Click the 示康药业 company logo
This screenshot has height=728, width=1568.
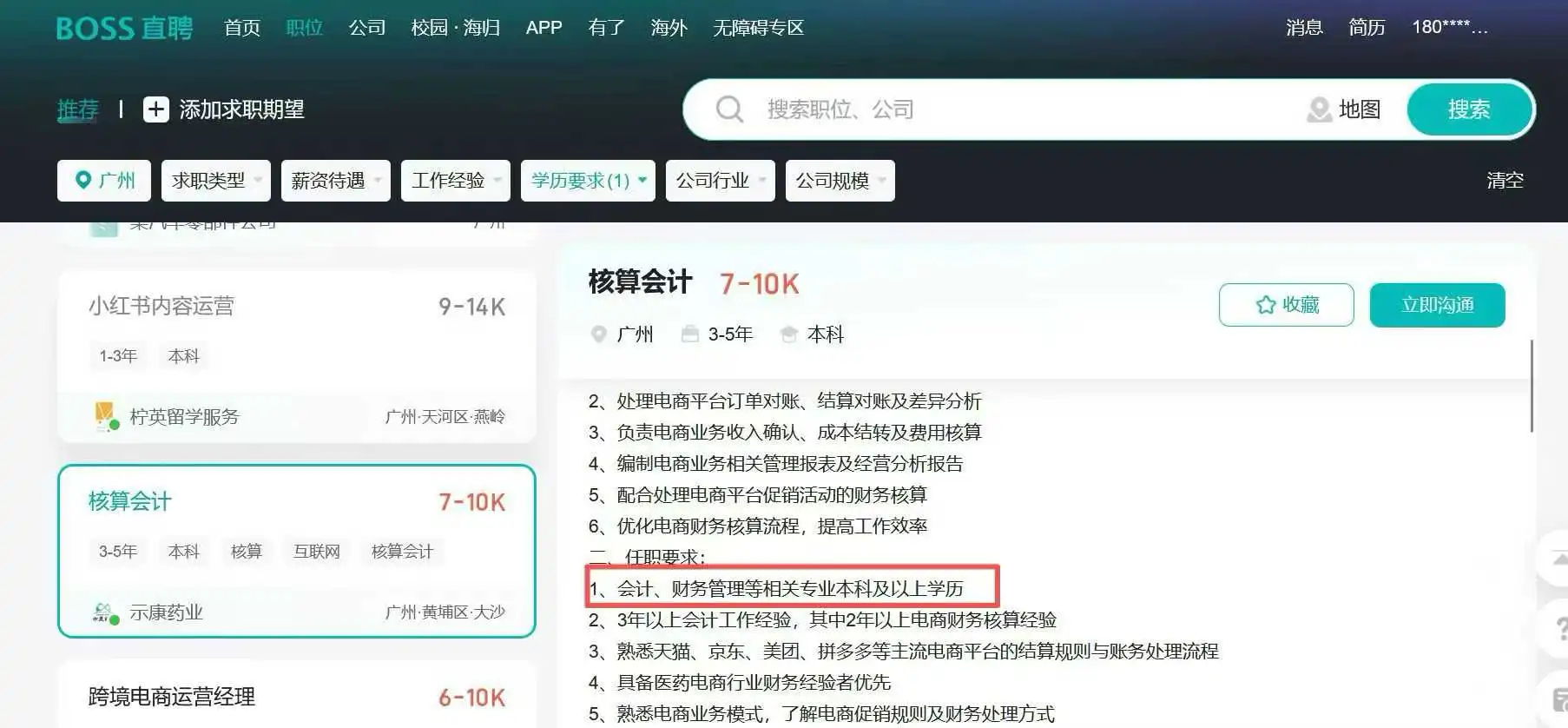point(105,612)
